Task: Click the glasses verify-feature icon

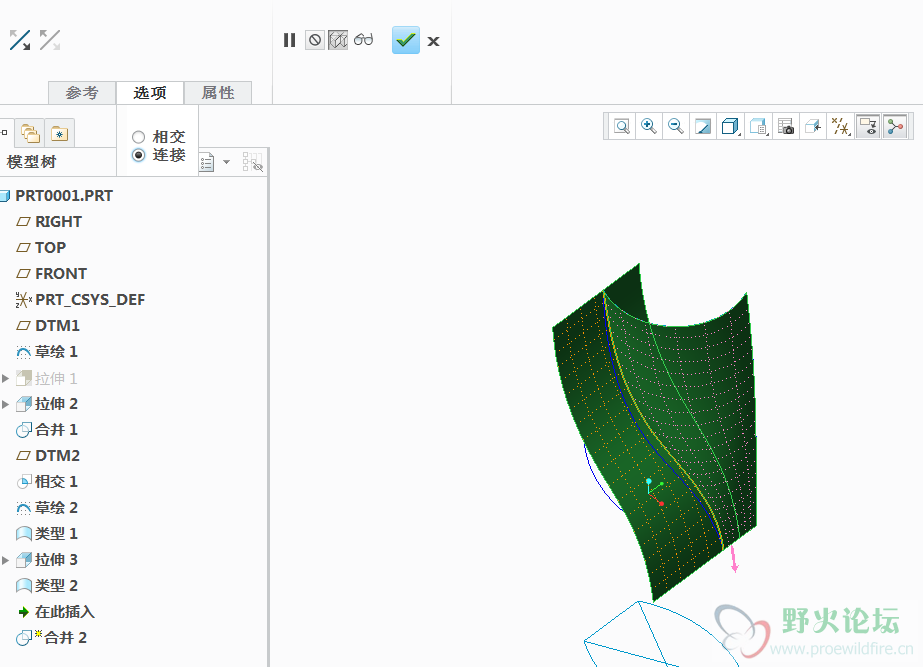Action: 364,39
